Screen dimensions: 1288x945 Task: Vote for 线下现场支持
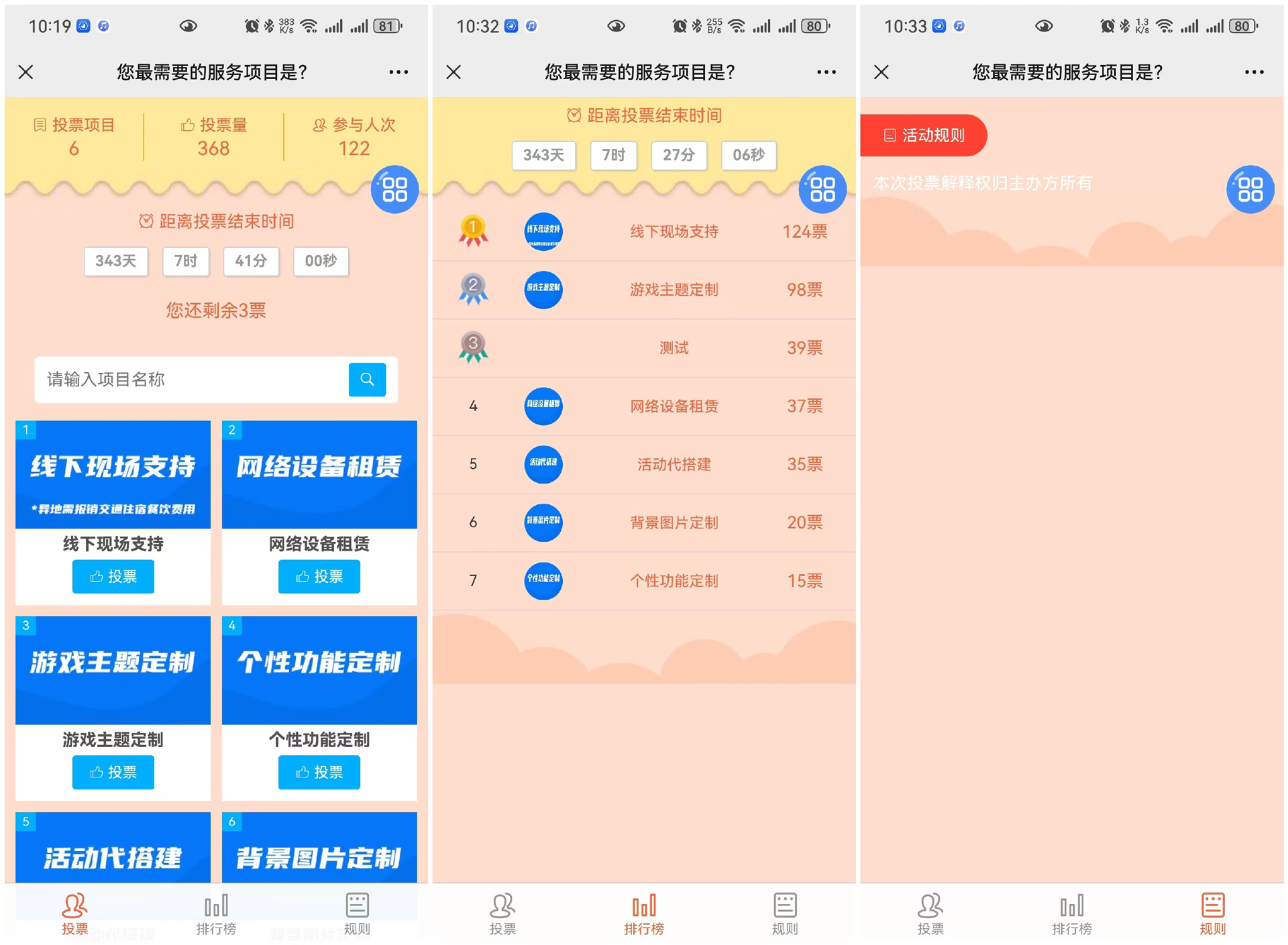(113, 577)
